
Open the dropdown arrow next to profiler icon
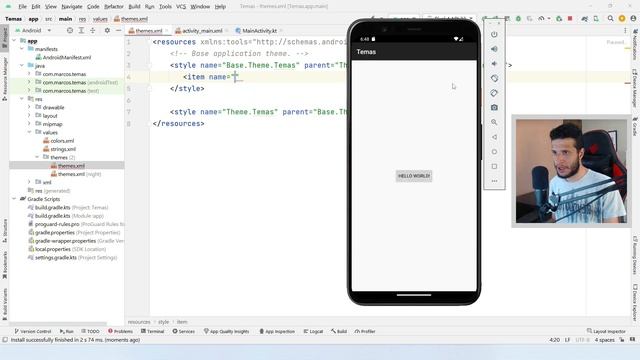(x=549, y=18)
